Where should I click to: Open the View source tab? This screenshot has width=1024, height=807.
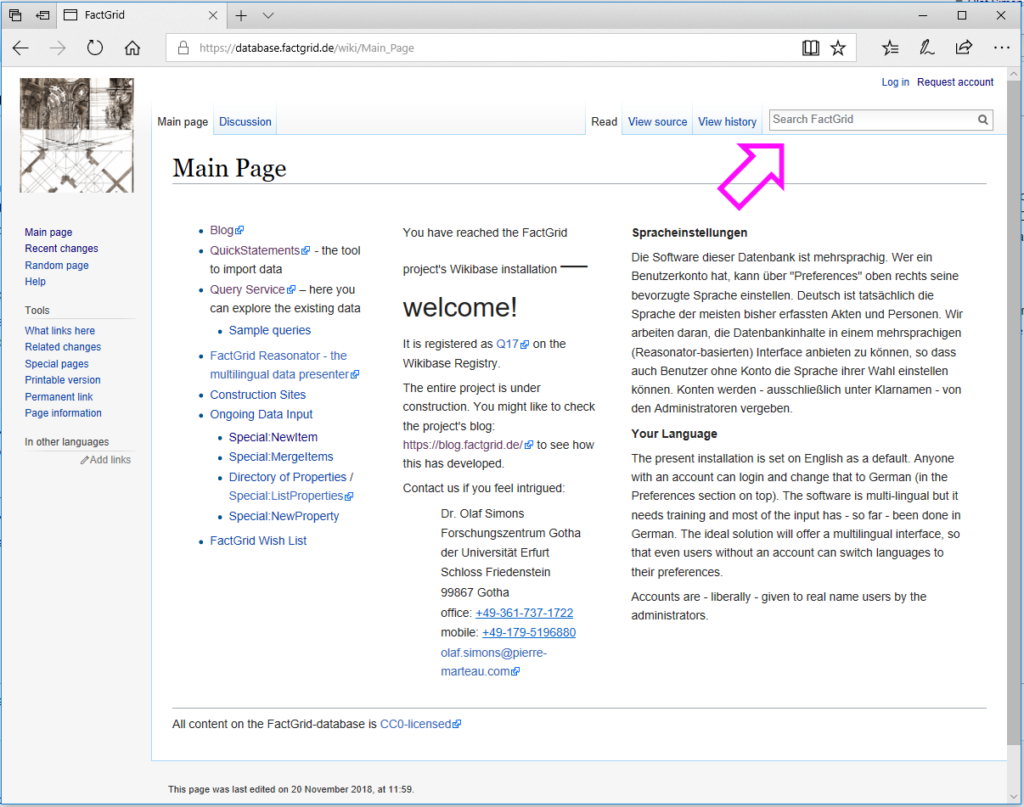[x=658, y=121]
